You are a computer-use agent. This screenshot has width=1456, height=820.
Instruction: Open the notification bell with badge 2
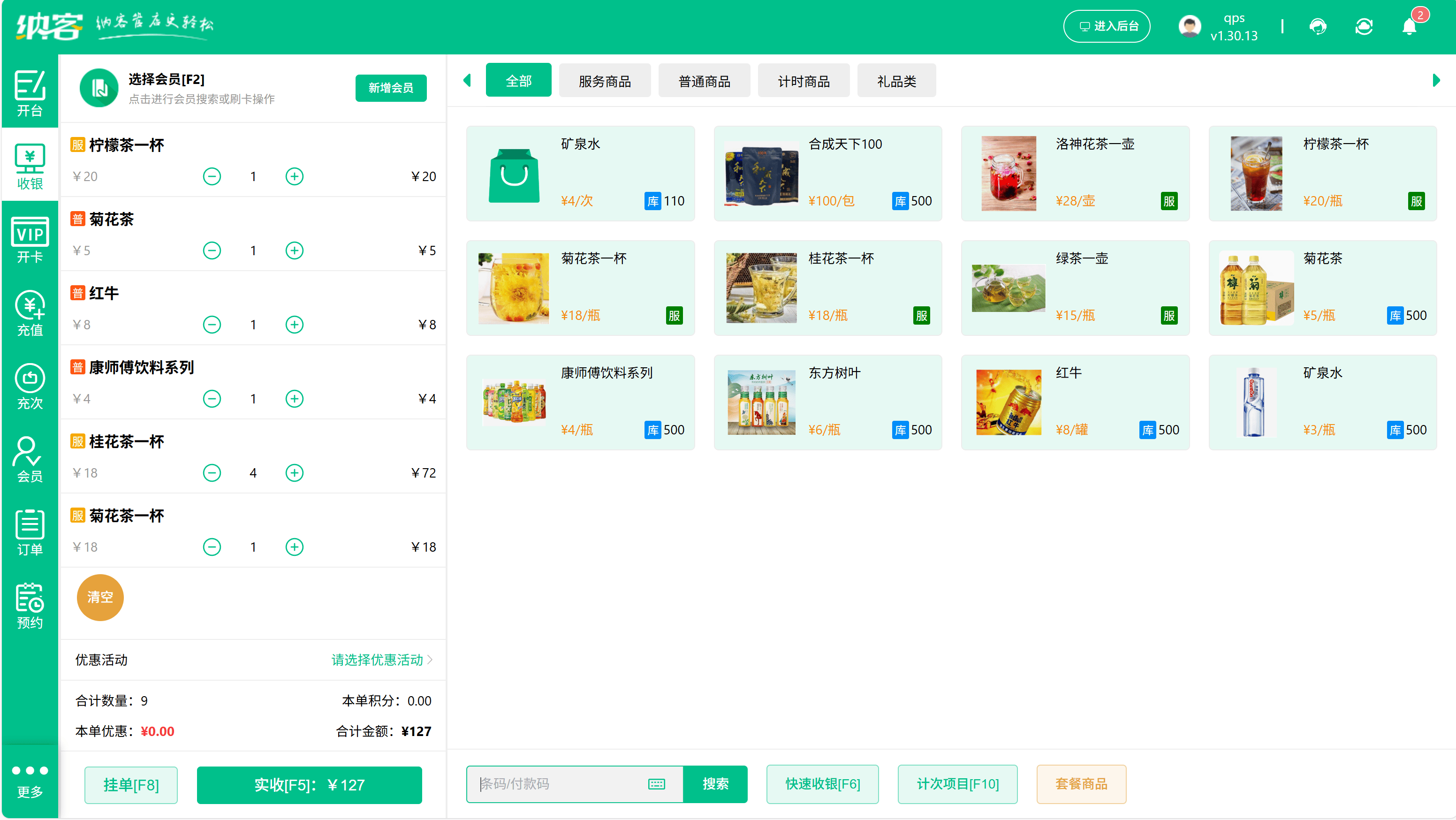[1409, 26]
